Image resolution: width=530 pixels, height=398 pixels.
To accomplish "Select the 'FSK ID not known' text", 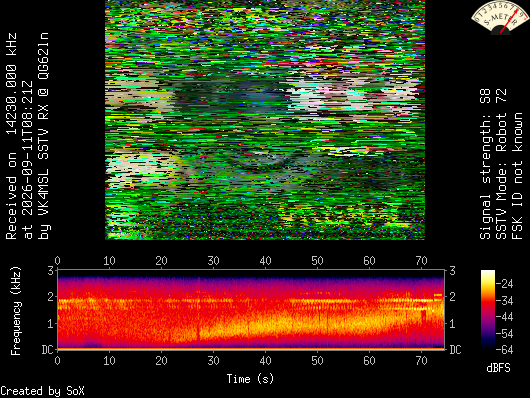I will coord(517,176).
